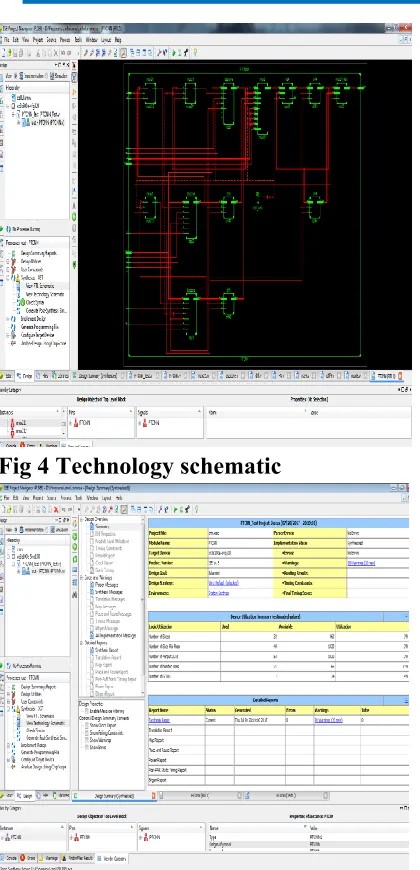Expand the FTCMN node under Signals in the Technology schematic window
Screen dimensions: 420x870
(139, 423)
